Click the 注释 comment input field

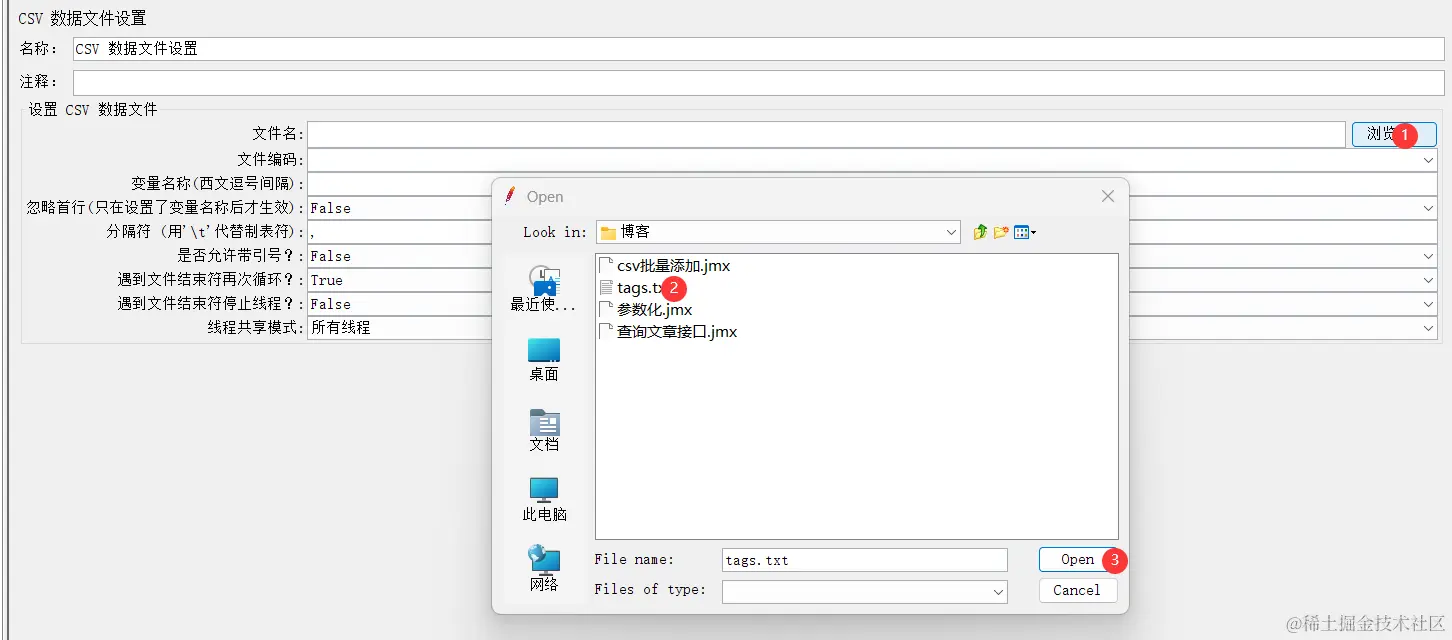(x=758, y=82)
